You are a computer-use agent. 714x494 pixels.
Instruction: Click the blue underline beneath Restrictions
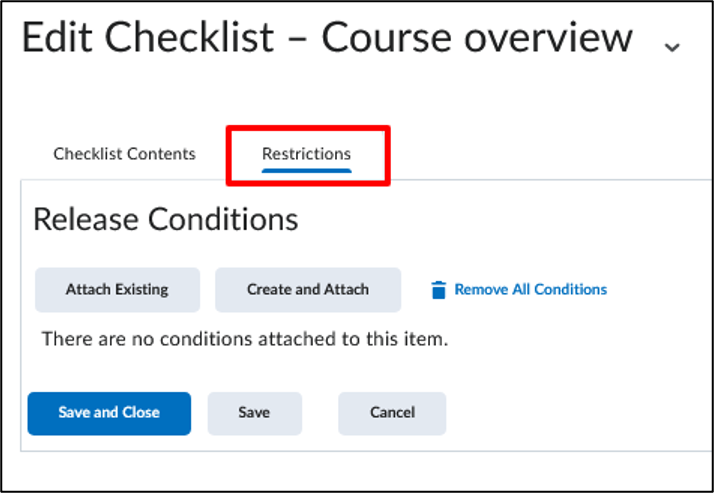point(306,171)
